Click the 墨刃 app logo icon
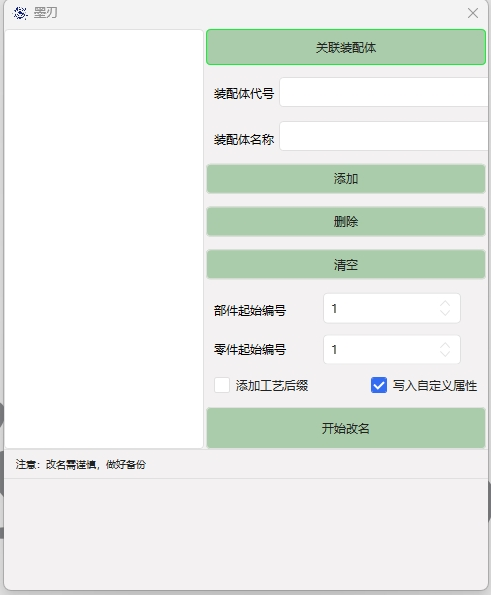This screenshot has height=595, width=491. (x=20, y=13)
